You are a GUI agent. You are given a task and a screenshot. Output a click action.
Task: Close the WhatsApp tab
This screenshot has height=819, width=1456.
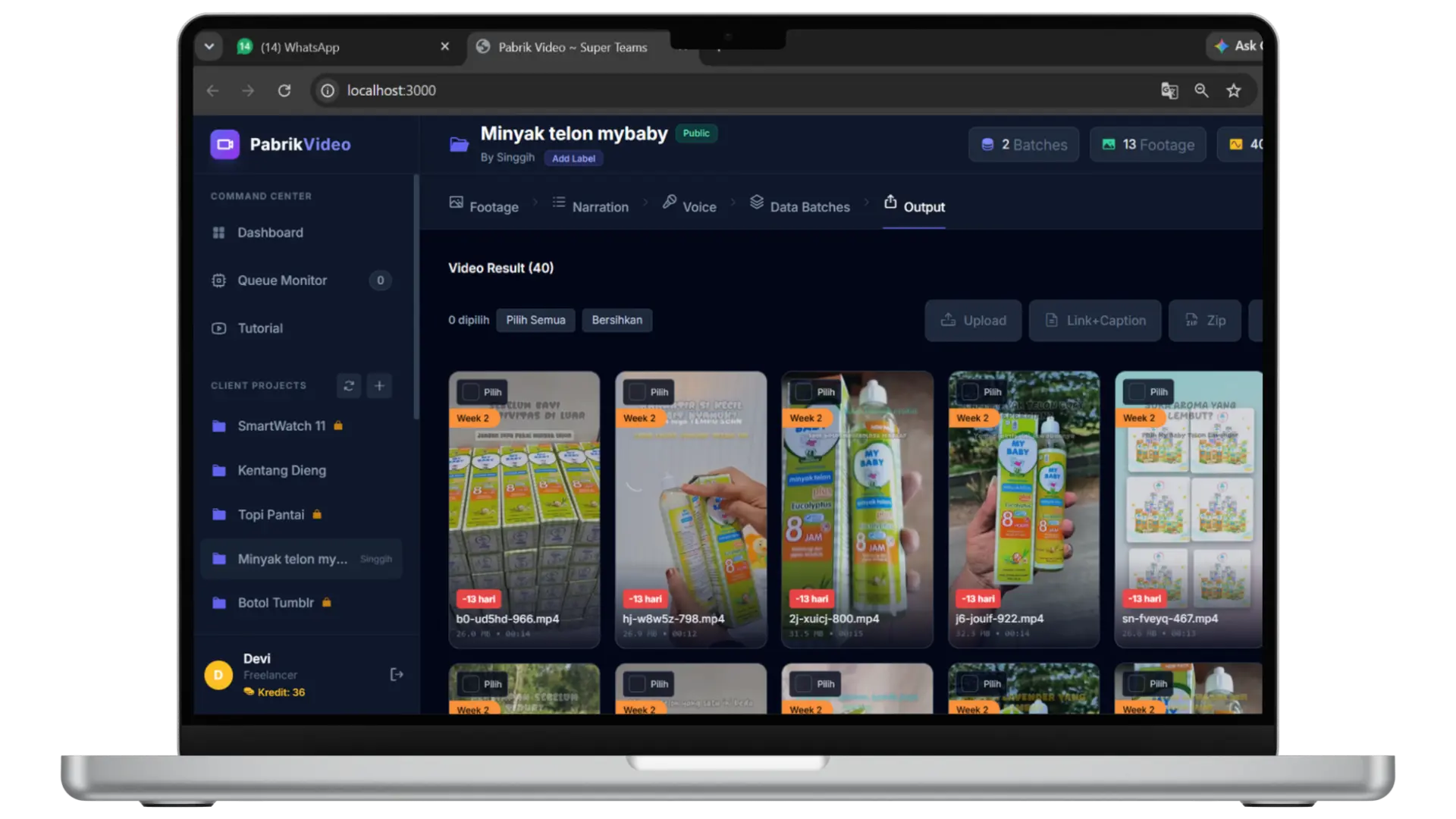point(445,46)
